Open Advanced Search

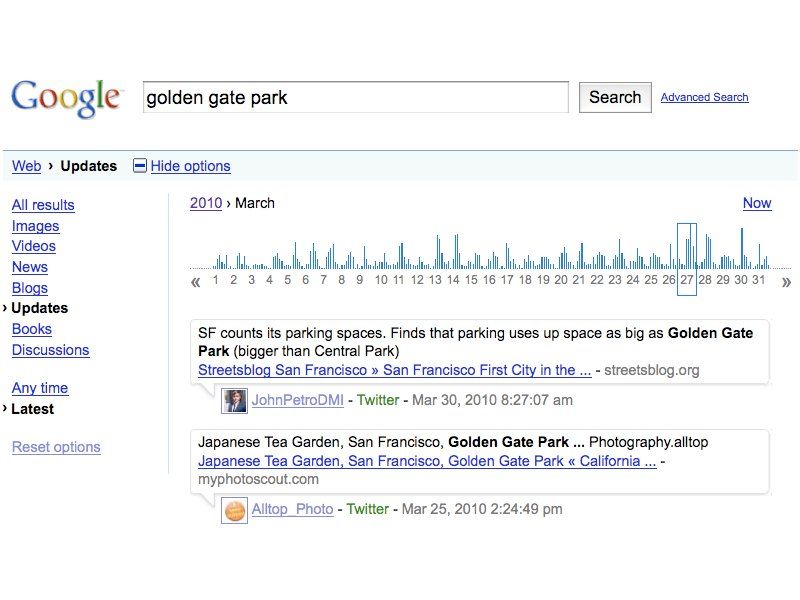(x=704, y=97)
